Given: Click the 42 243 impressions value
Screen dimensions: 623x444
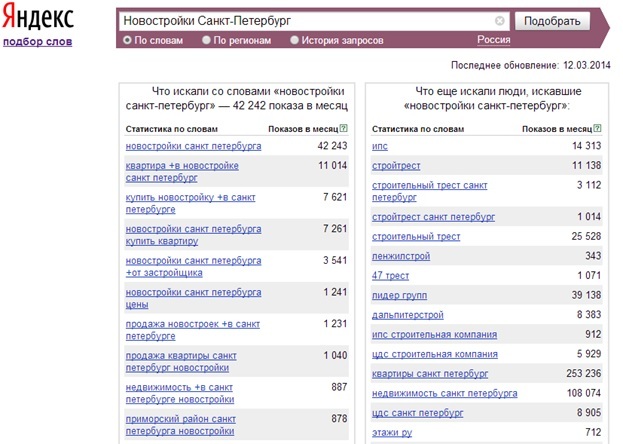Looking at the screenshot, I should 332,146.
